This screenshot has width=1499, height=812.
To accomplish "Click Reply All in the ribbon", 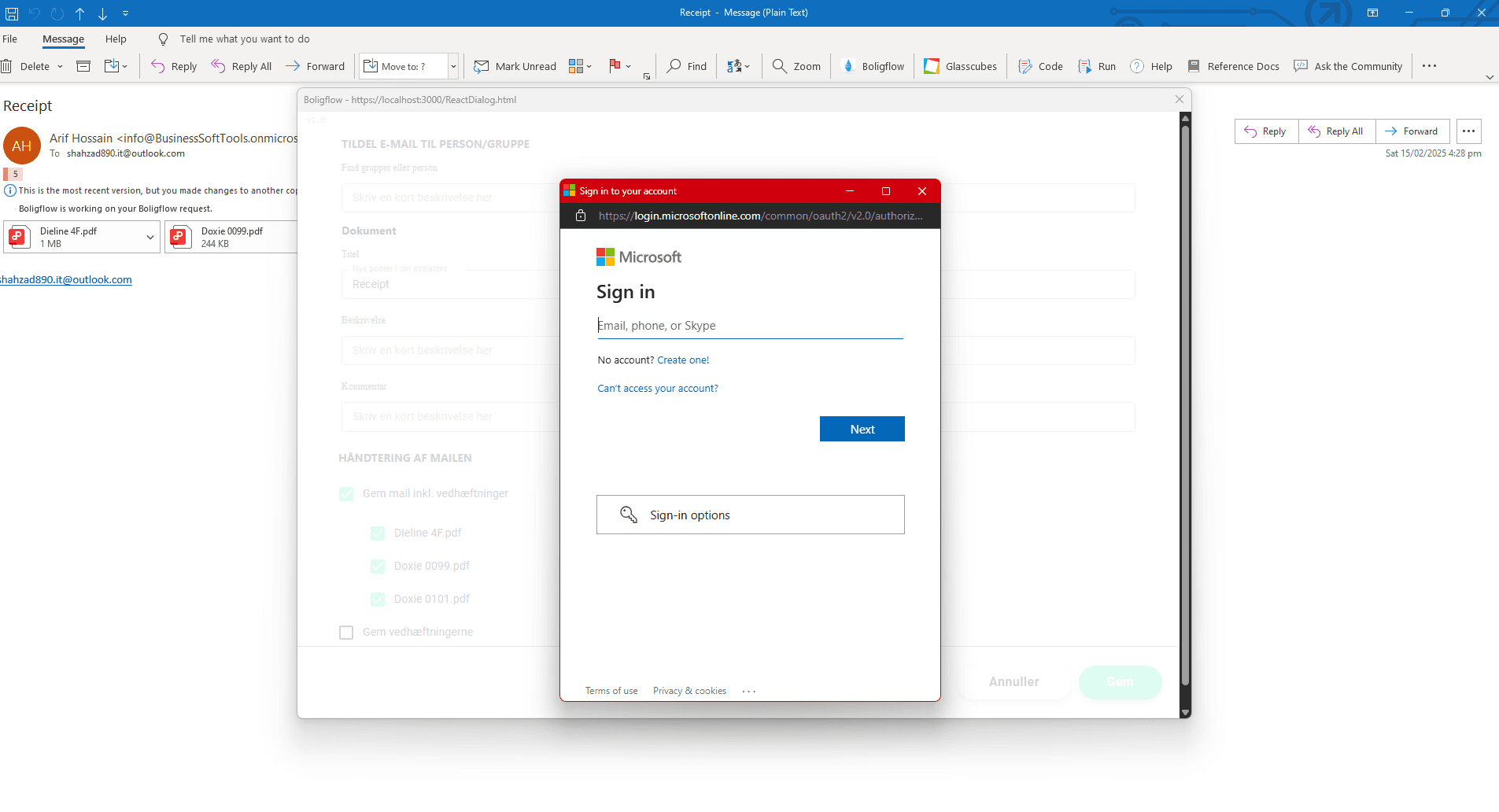I will tap(242, 66).
